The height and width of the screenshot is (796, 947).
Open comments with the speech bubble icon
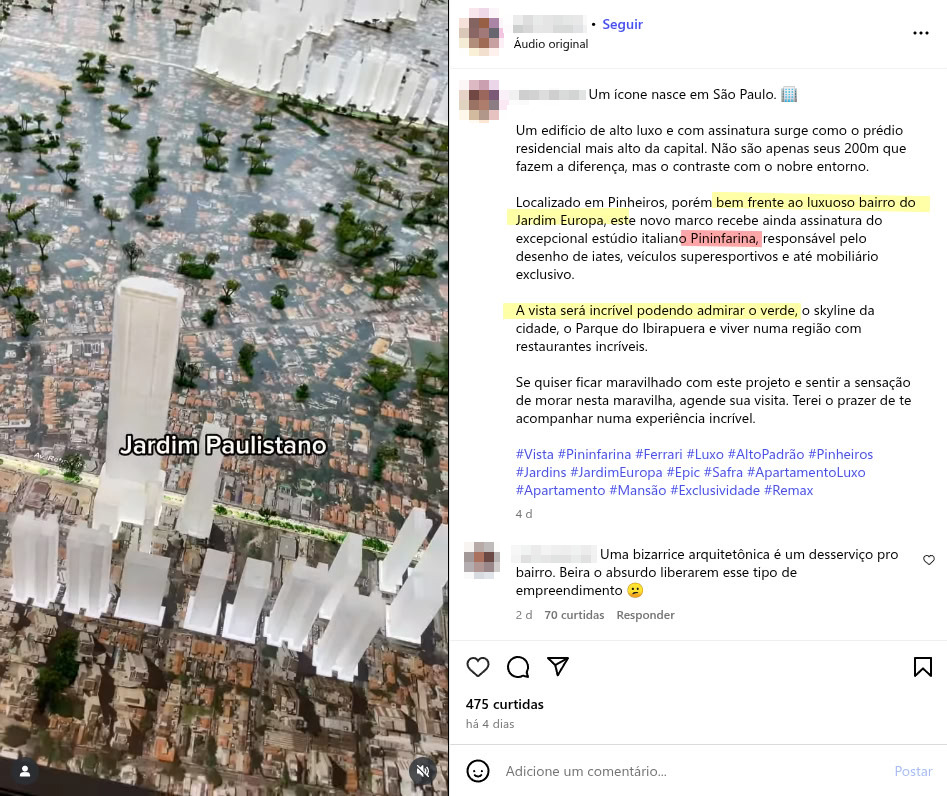(x=518, y=667)
